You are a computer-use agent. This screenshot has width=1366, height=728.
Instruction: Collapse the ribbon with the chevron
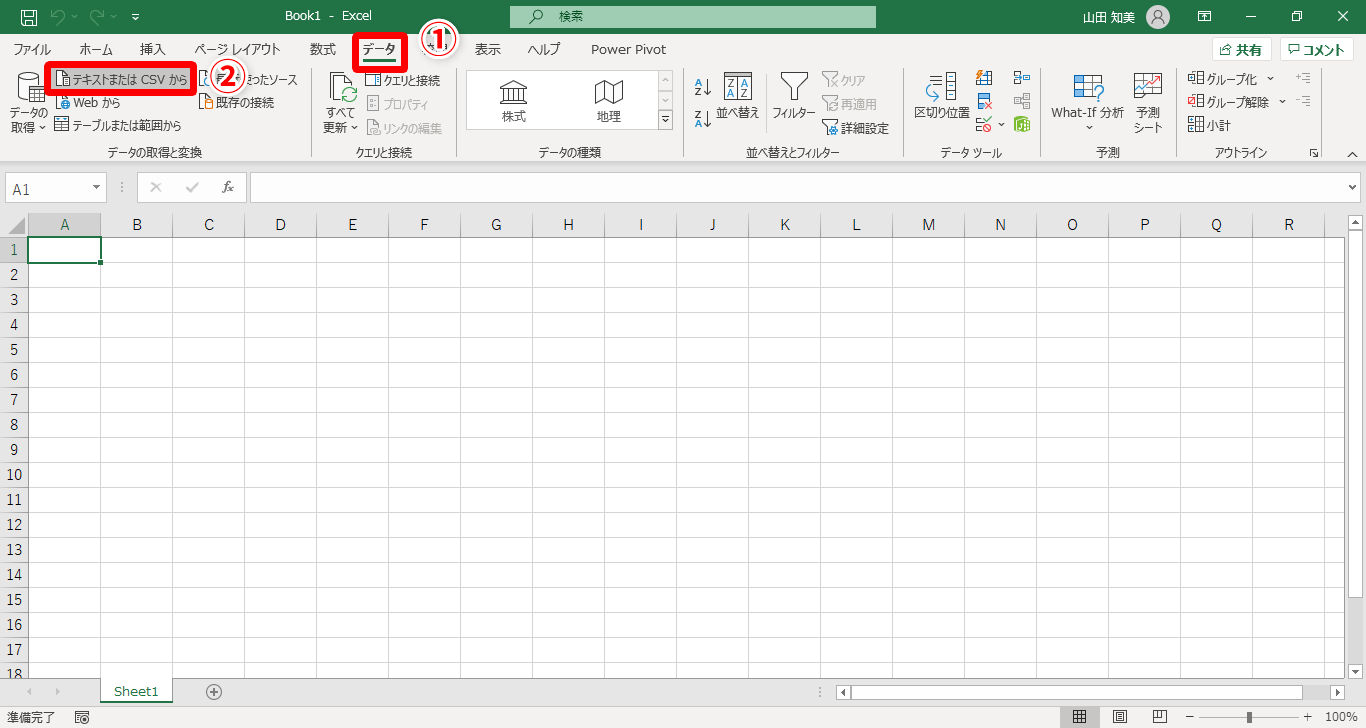1352,154
